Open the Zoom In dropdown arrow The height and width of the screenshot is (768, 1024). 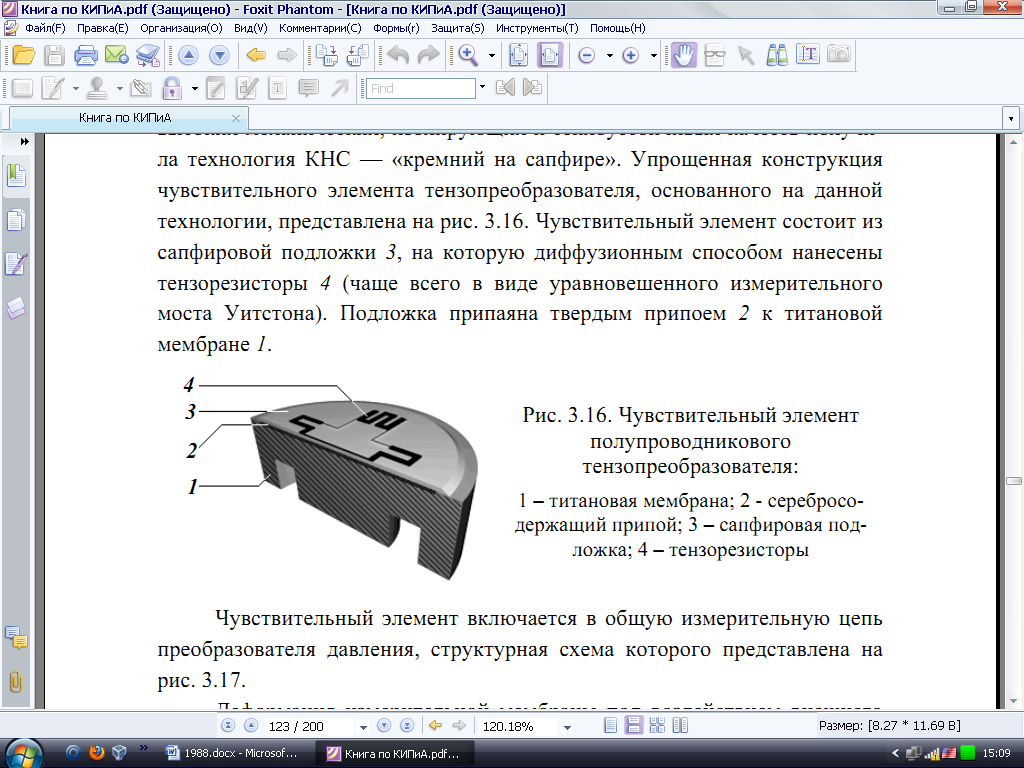(654, 56)
